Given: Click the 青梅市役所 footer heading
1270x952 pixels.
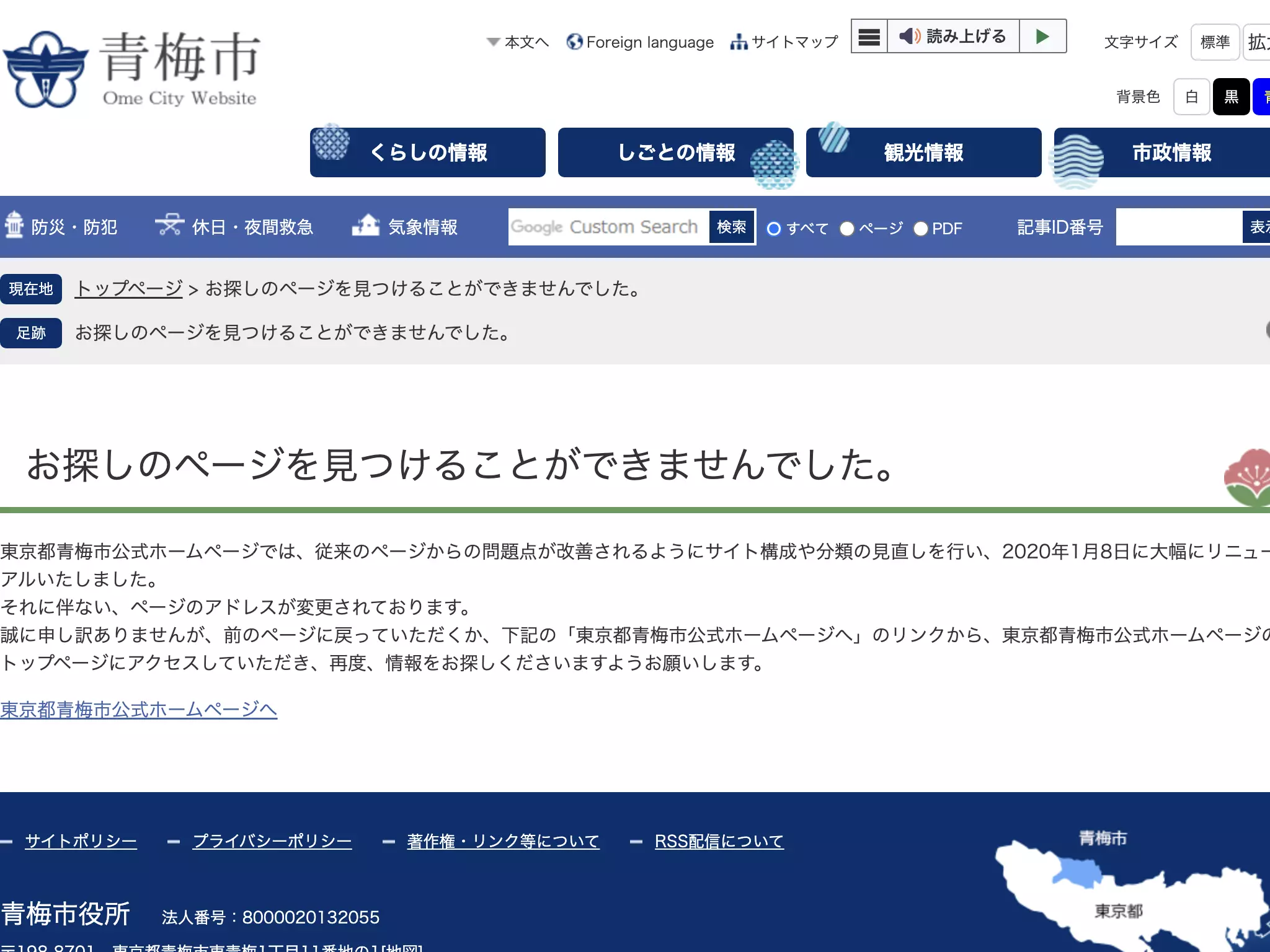Looking at the screenshot, I should point(65,914).
